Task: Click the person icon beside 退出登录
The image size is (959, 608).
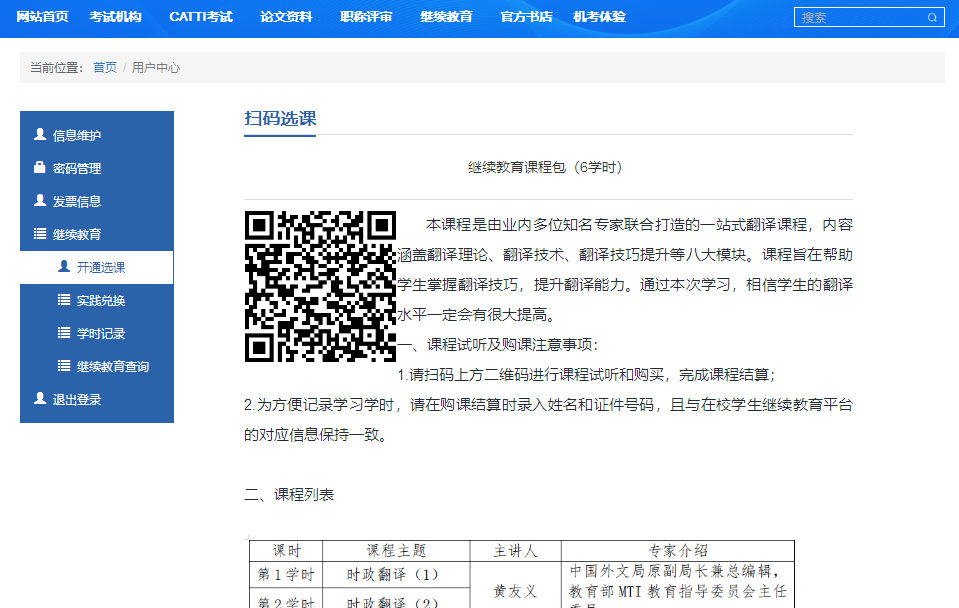Action: [x=40, y=399]
